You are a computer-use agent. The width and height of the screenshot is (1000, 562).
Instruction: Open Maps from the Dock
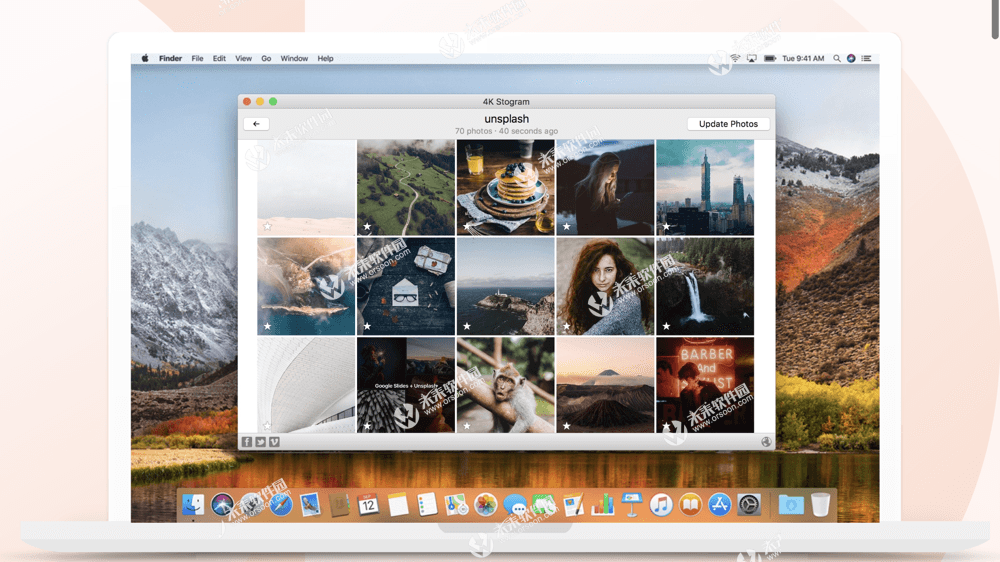click(456, 505)
